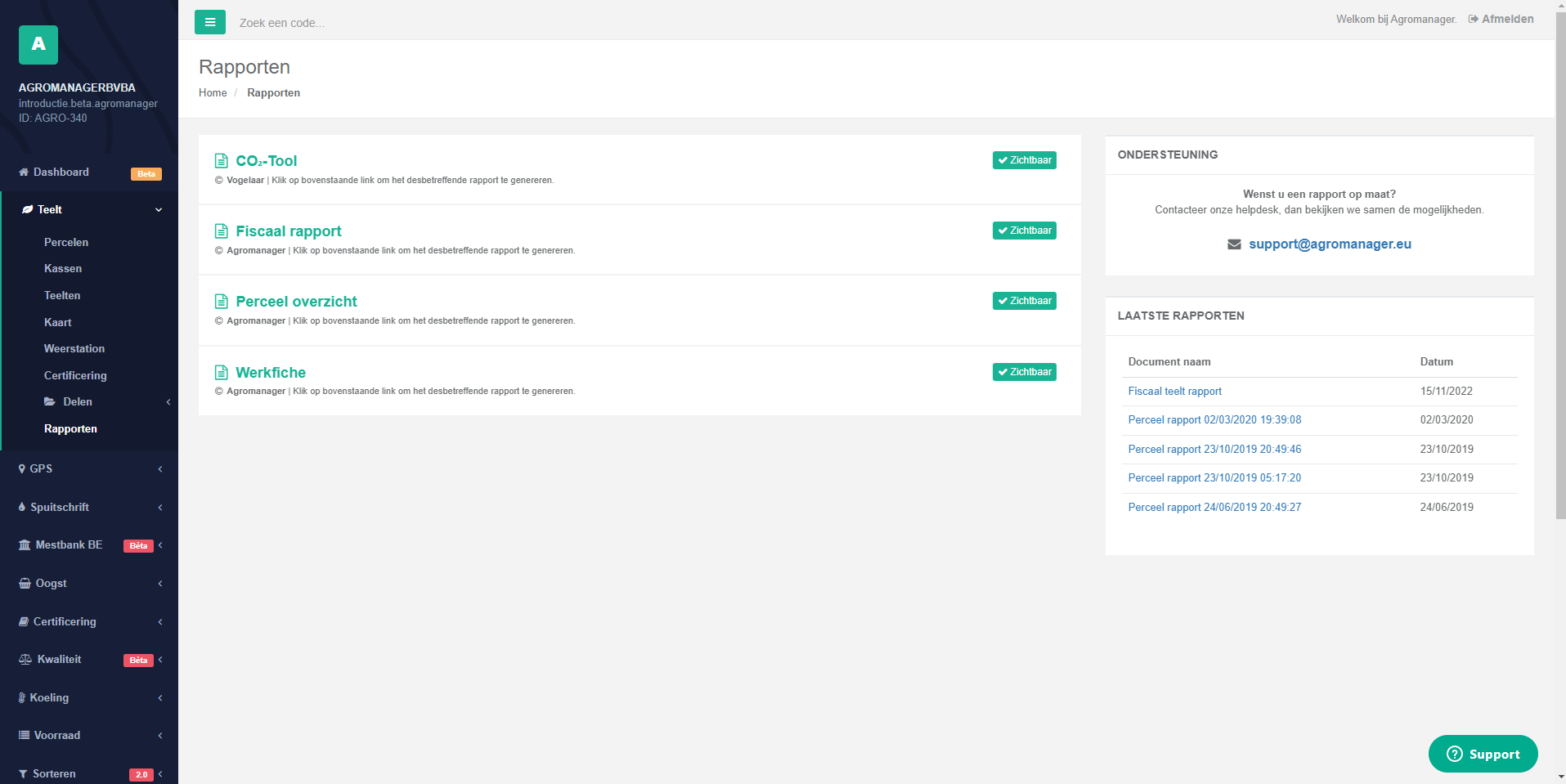
Task: Click the Voorraad list icon
Action: (x=24, y=736)
